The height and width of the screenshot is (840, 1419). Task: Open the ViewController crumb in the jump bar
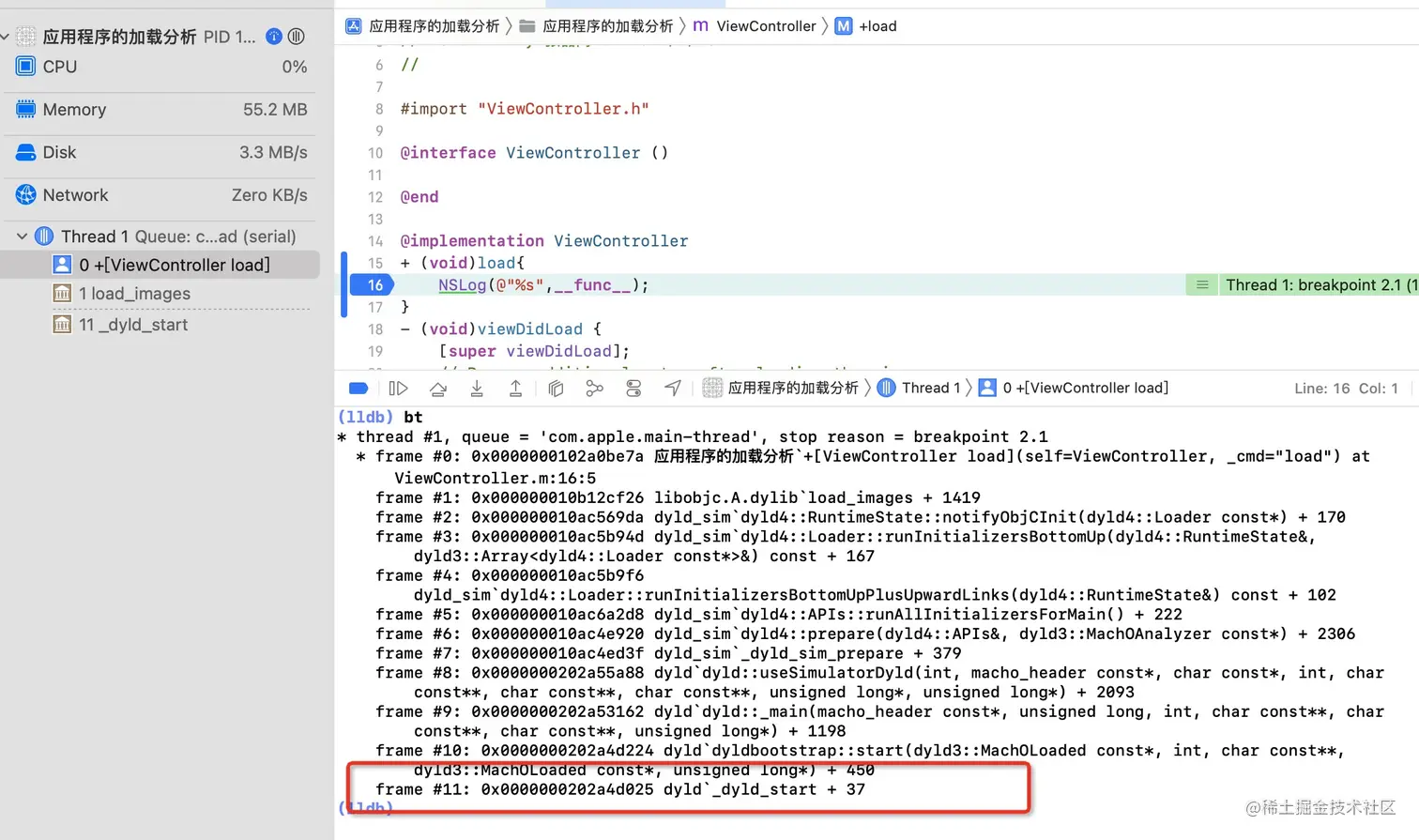coord(755,26)
